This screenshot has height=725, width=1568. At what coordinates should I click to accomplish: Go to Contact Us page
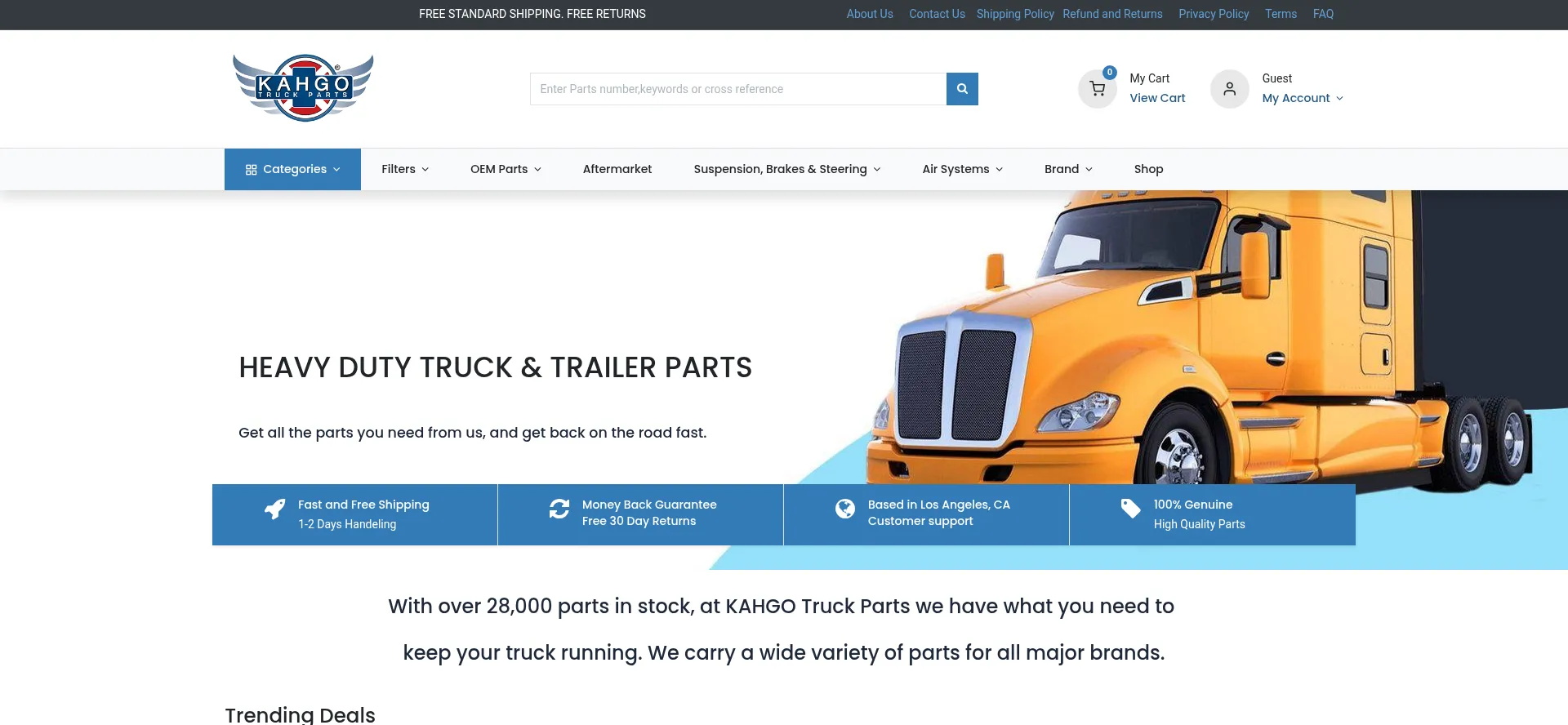click(937, 14)
